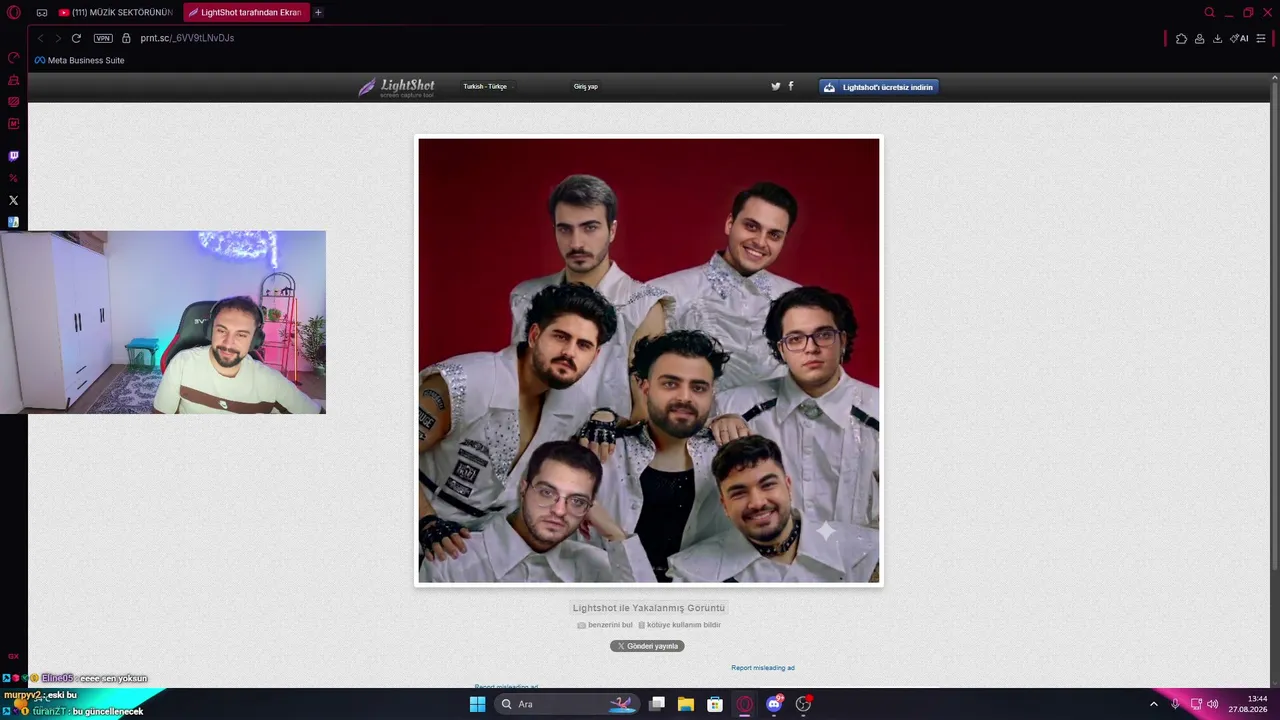Viewport: 1280px width, 720px height.
Task: Open the X sidebar icon
Action: [x=14, y=200]
